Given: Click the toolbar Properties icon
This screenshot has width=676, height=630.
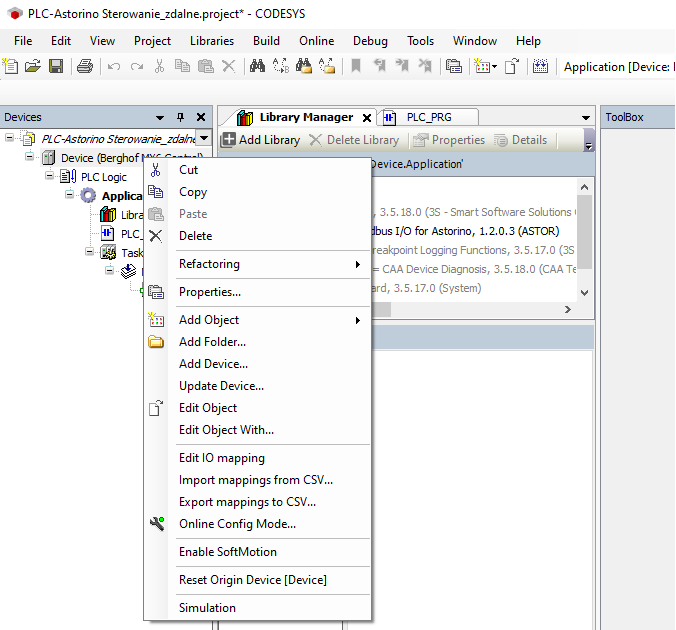Looking at the screenshot, I should pos(454,66).
